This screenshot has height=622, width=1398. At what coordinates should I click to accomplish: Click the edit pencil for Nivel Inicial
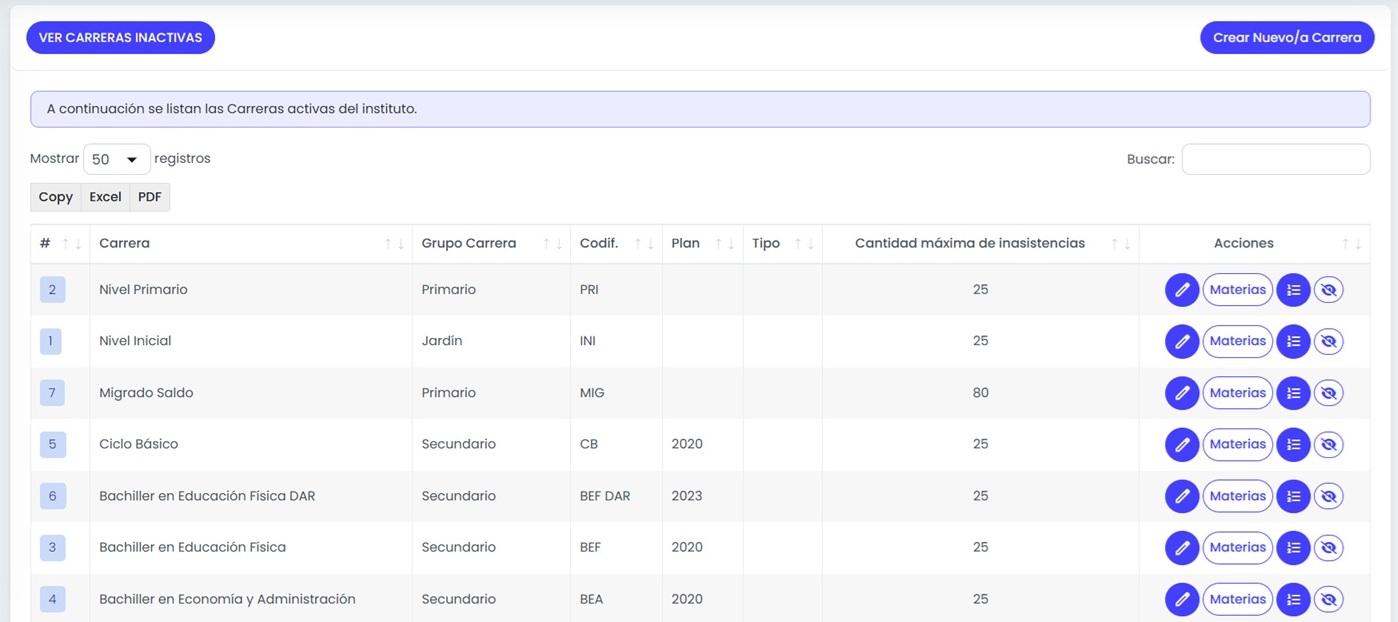click(x=1182, y=341)
